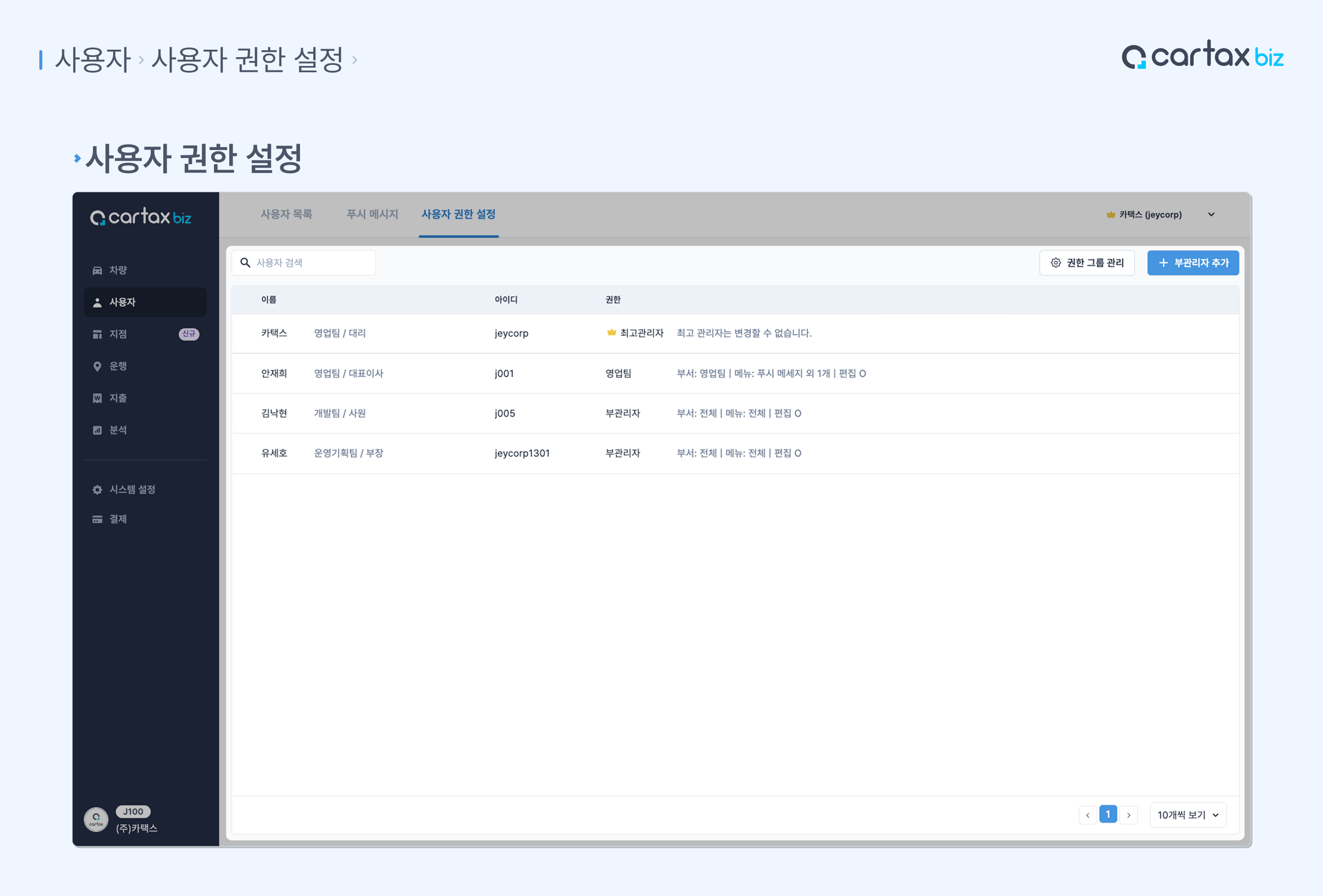Switch to the 사용자 목록 tab

pos(286,214)
